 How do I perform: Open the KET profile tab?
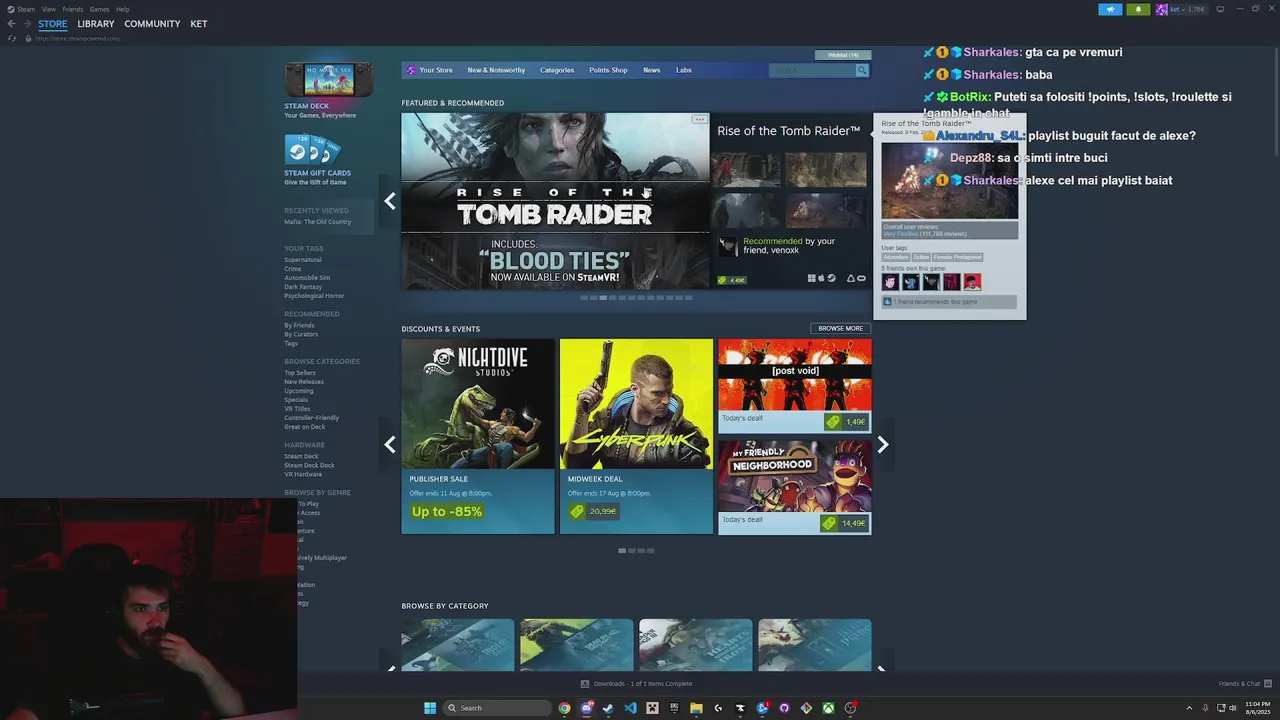click(199, 24)
